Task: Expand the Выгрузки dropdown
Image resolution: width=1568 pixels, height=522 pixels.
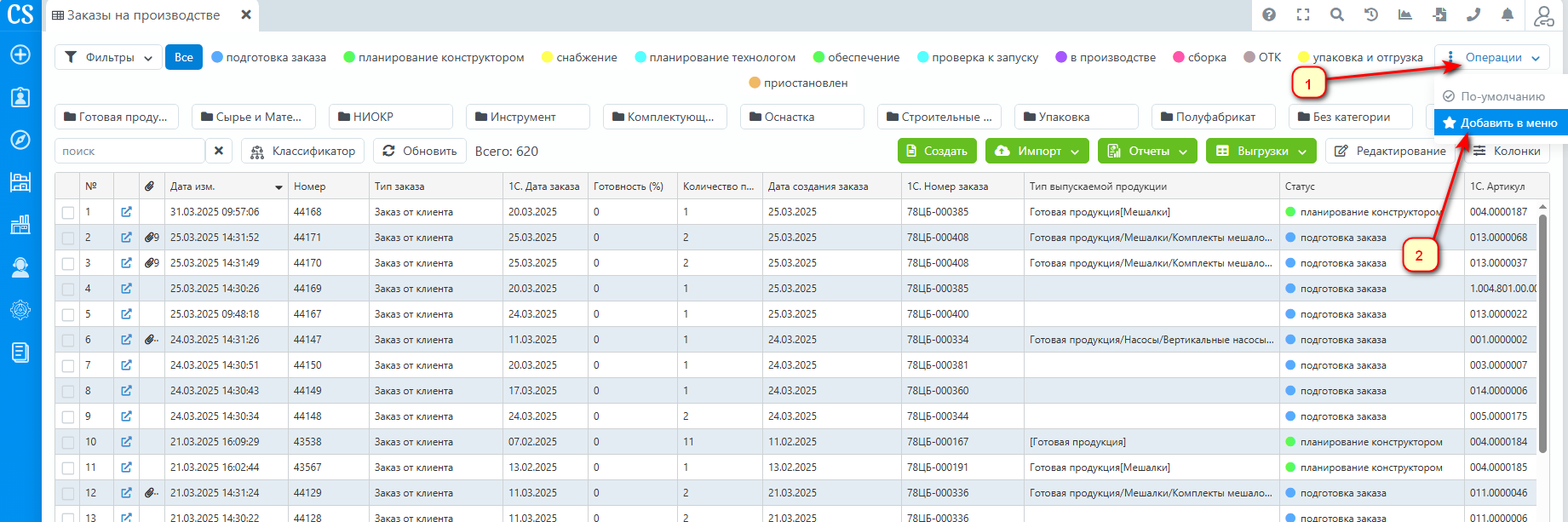Action: [1261, 151]
